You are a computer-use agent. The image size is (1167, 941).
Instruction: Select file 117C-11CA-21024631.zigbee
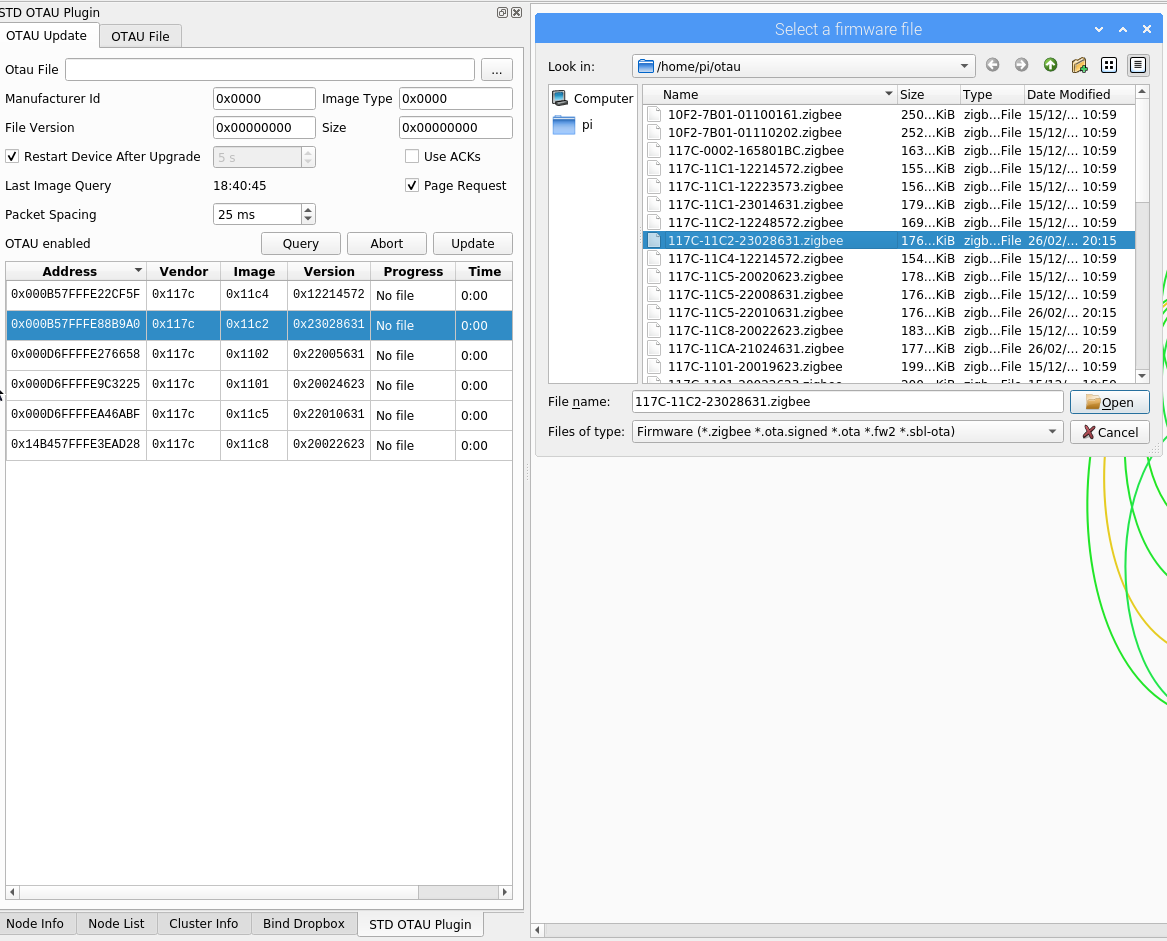click(x=889, y=348)
